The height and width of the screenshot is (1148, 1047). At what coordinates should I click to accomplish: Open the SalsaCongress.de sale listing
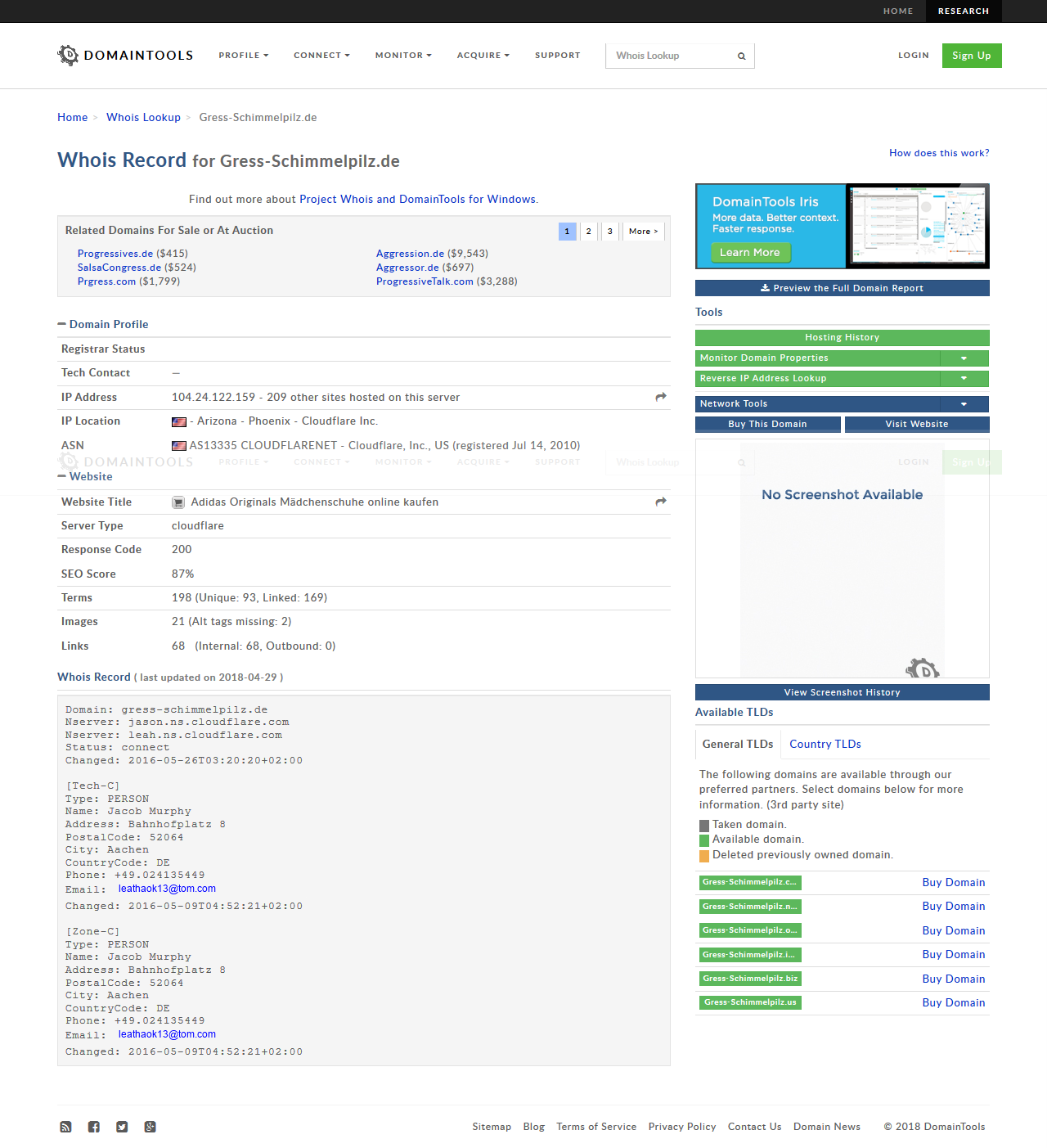(x=119, y=268)
